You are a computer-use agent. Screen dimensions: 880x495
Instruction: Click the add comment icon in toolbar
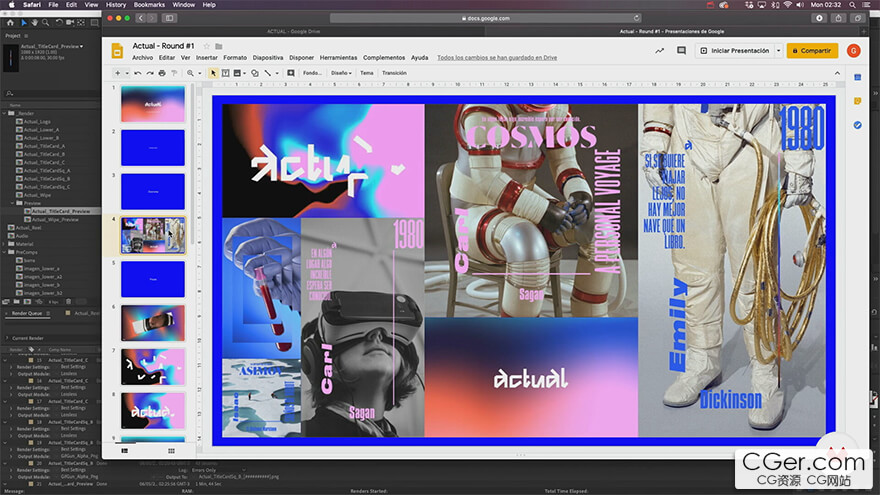point(291,73)
